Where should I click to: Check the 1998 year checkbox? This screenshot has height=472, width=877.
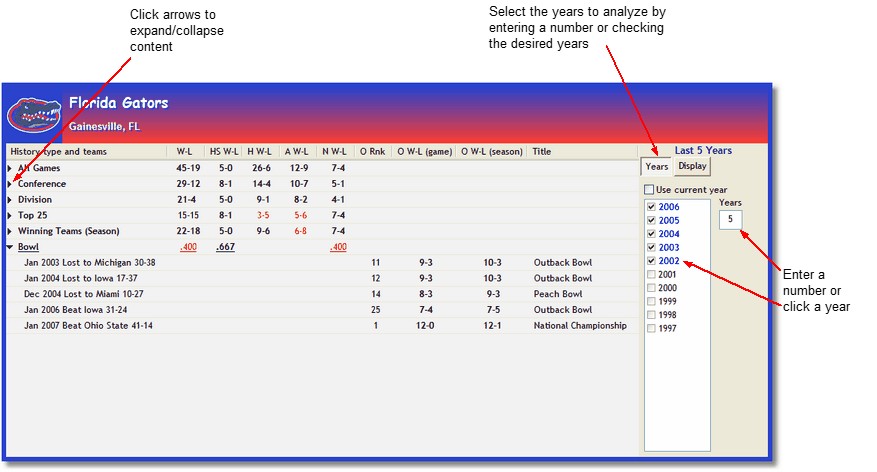tap(651, 315)
